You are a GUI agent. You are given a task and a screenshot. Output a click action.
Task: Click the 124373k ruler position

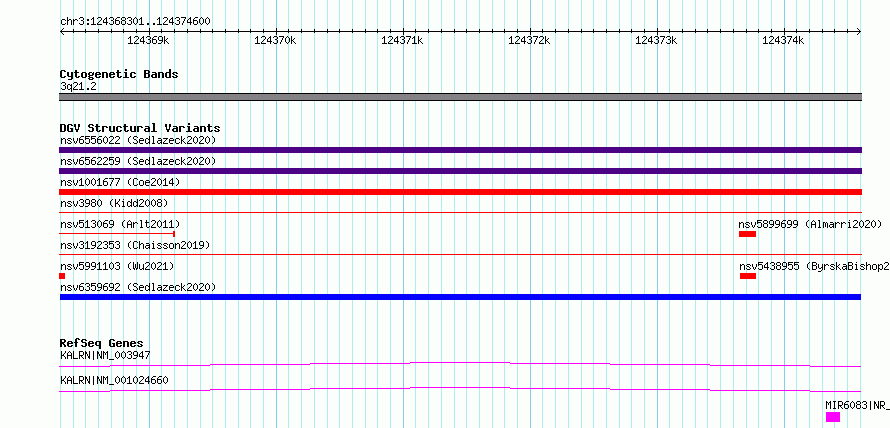(656, 41)
